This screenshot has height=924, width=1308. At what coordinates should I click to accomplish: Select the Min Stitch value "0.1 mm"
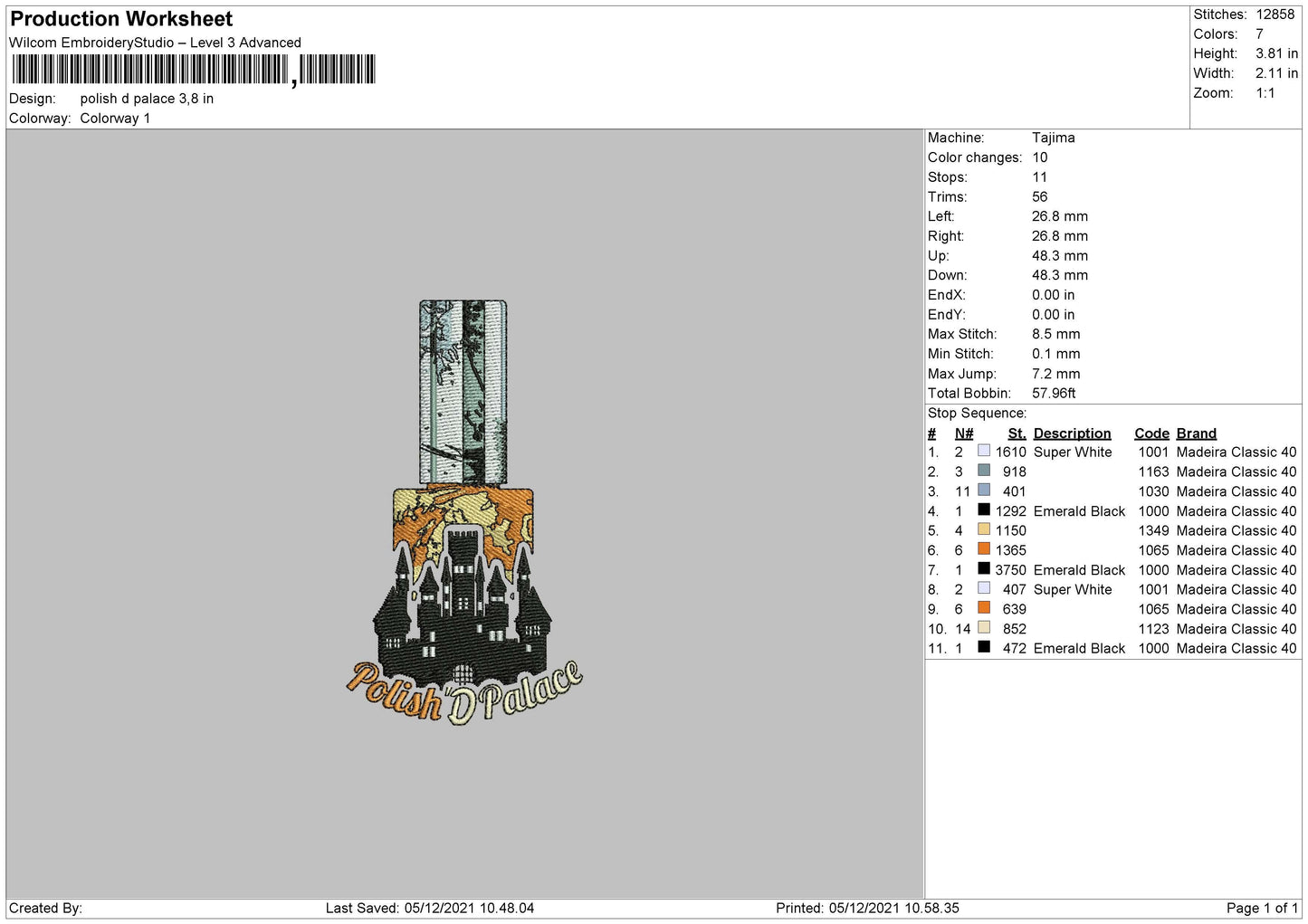click(x=1056, y=354)
